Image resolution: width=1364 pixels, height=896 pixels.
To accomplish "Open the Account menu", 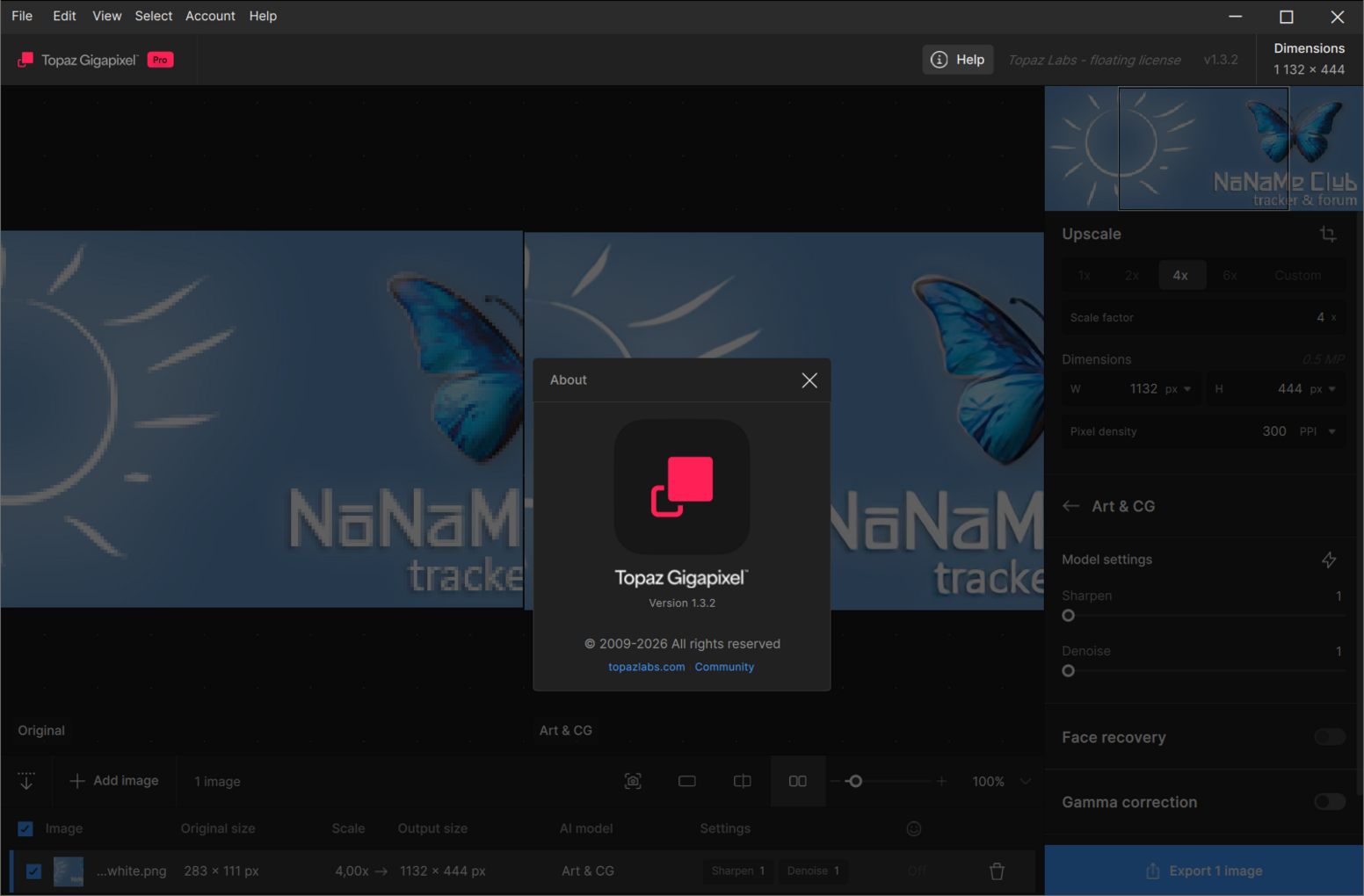I will point(210,16).
